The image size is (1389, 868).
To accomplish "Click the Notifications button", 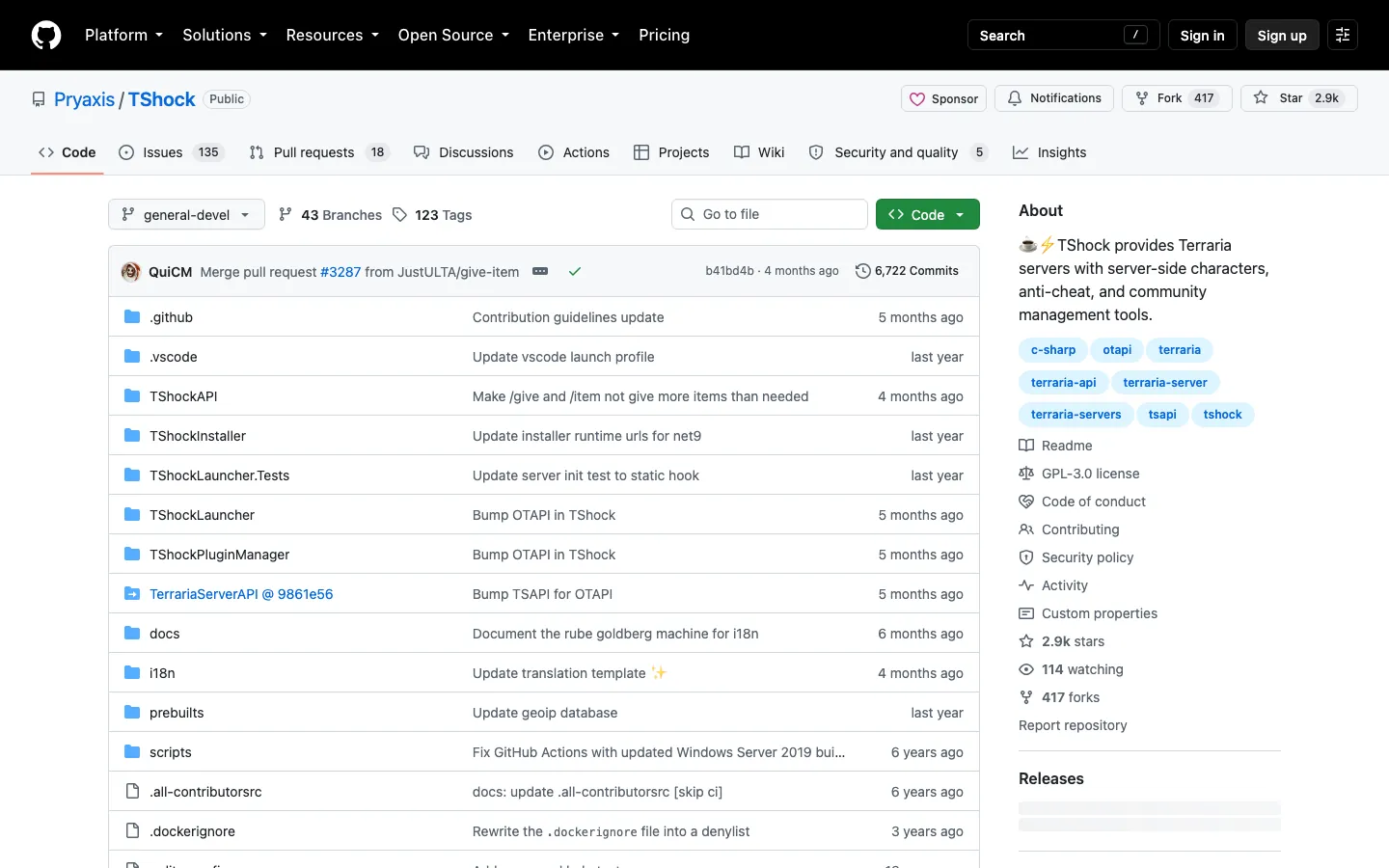I will pos(1054,98).
